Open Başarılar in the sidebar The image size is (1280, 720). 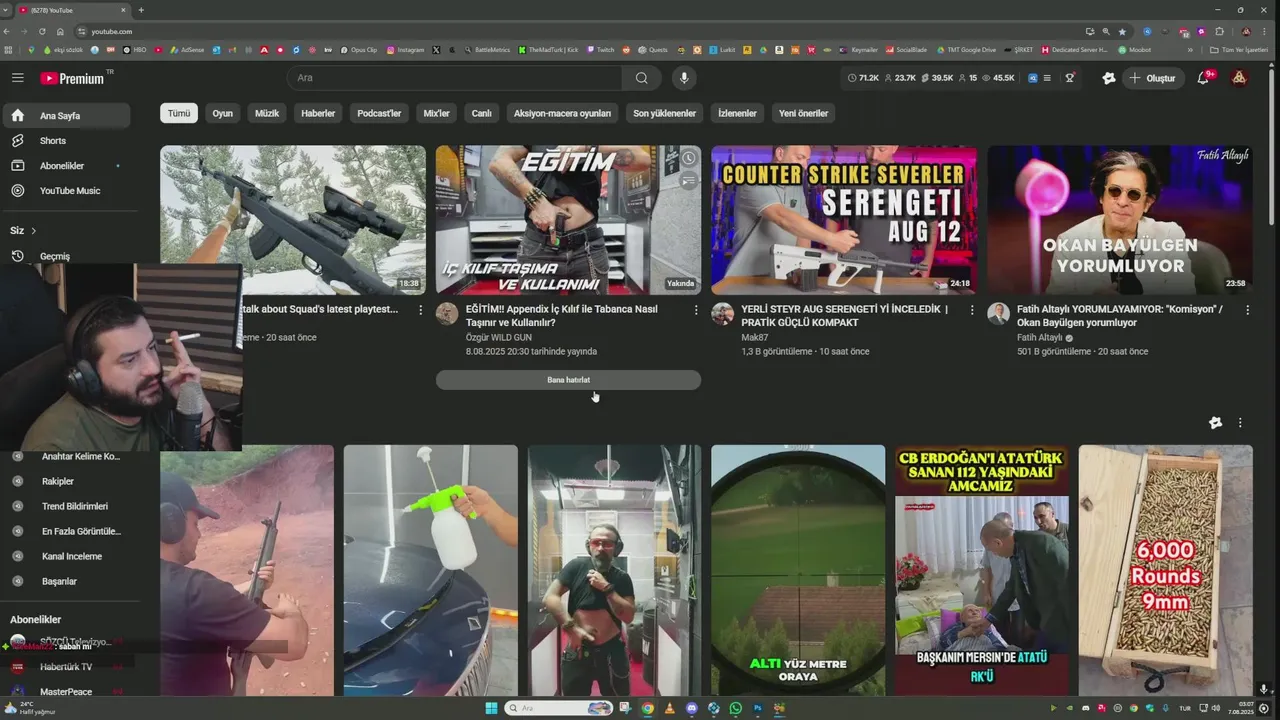coord(66,581)
